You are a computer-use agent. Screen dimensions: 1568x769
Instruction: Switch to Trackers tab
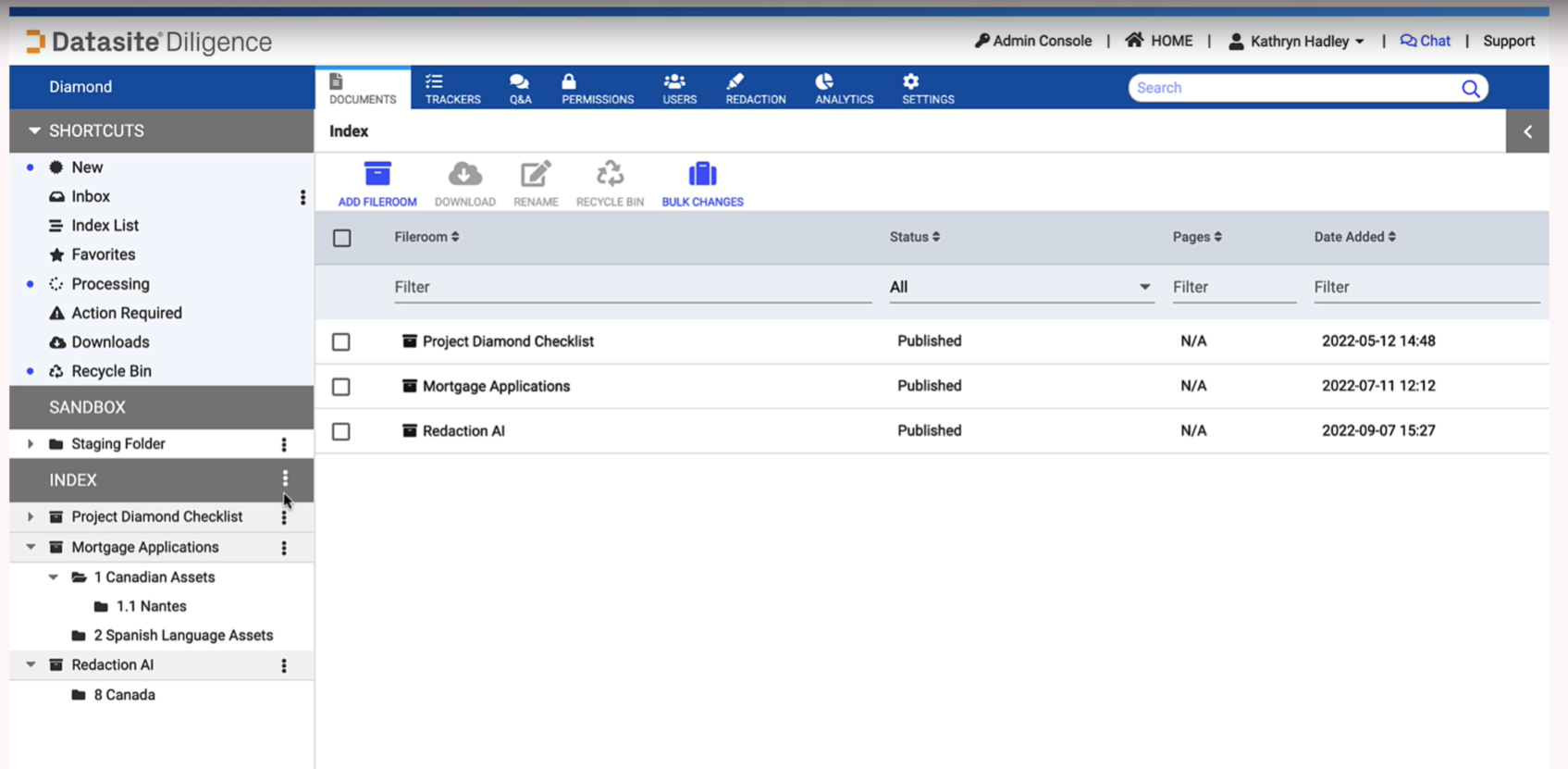coord(452,89)
